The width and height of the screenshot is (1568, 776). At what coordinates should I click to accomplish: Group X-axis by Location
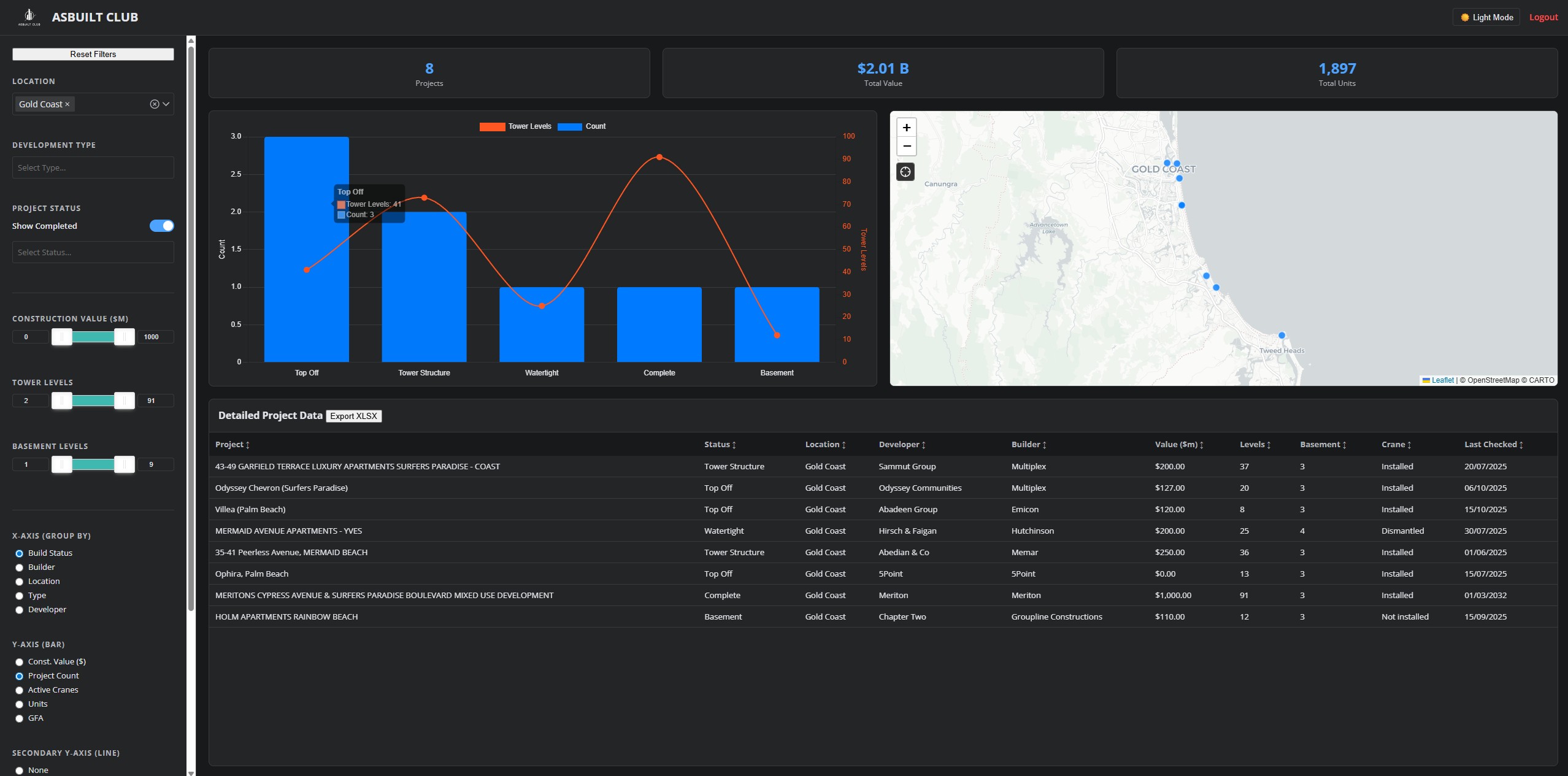coord(19,582)
